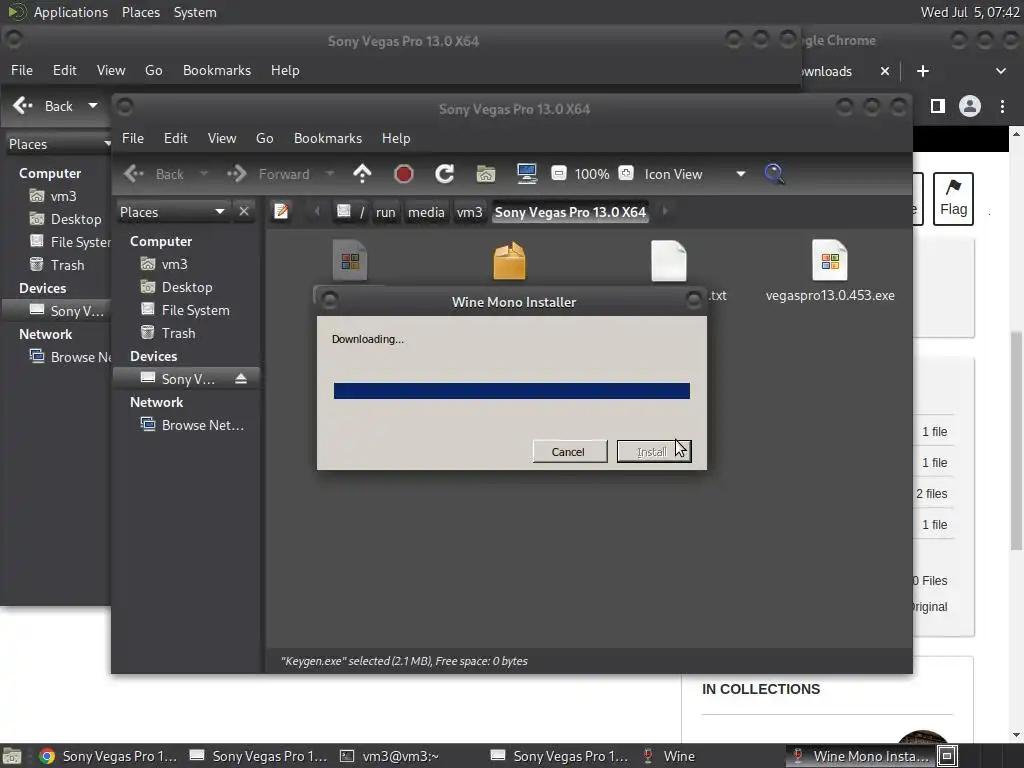1024x768 pixels.
Task: Open View menu in front file manager
Action: pyautogui.click(x=222, y=138)
